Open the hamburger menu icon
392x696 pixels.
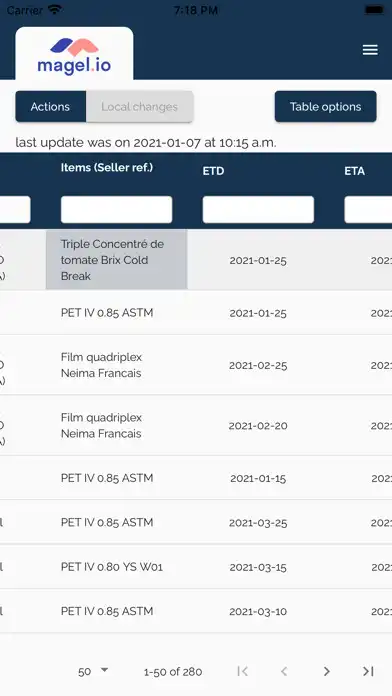pos(370,50)
